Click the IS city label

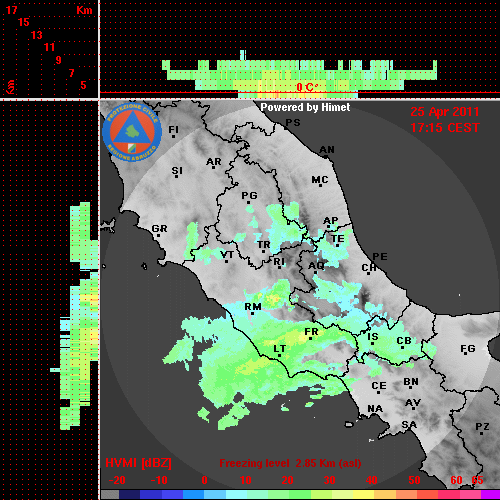[372, 338]
